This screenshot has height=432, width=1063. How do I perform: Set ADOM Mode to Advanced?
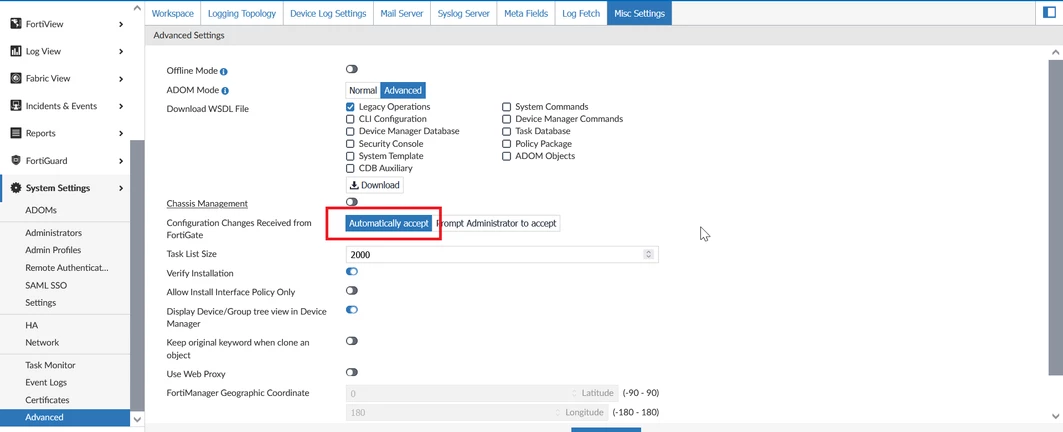[403, 90]
